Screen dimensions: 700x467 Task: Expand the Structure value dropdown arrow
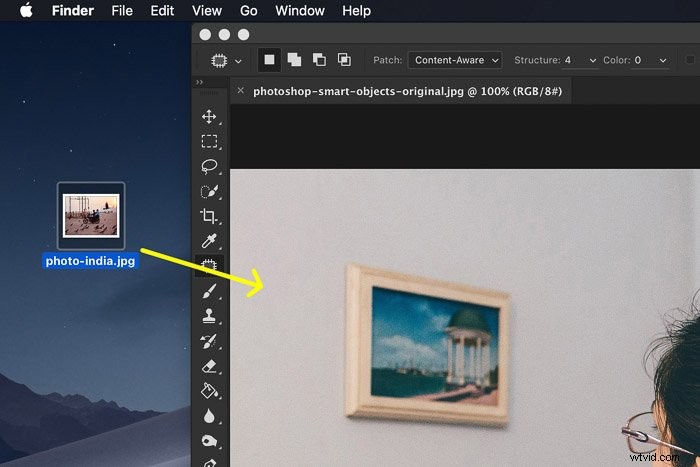pos(592,61)
